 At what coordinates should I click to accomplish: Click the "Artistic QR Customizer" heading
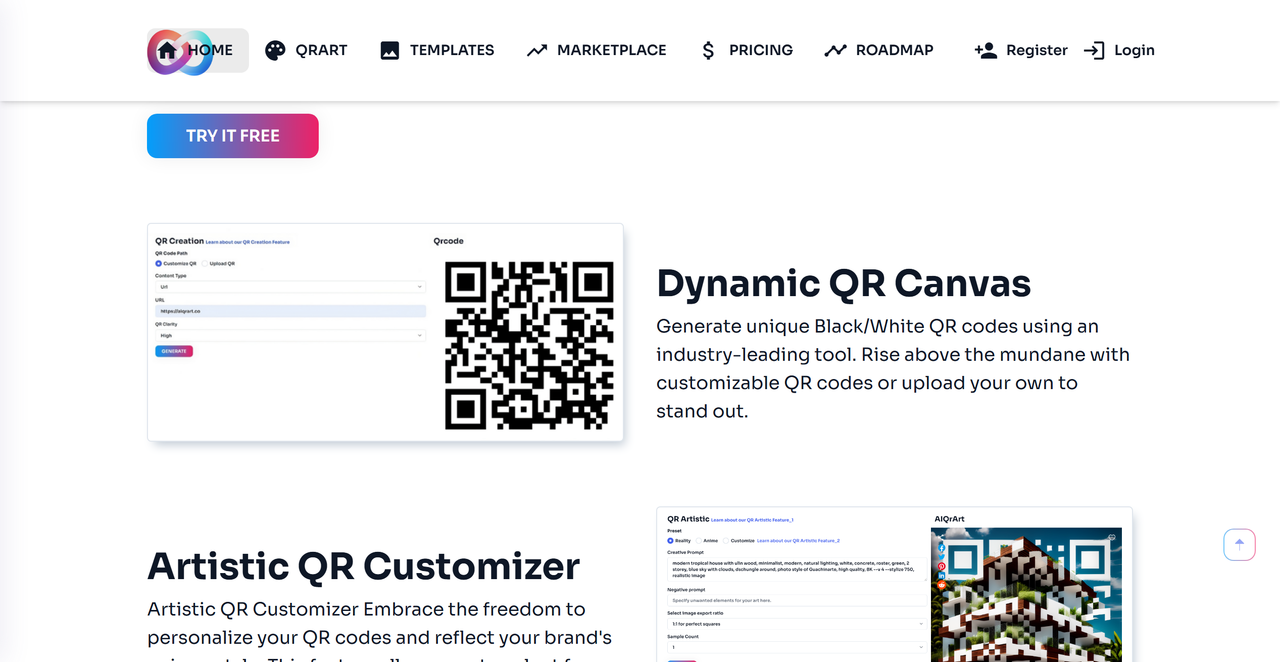(364, 566)
